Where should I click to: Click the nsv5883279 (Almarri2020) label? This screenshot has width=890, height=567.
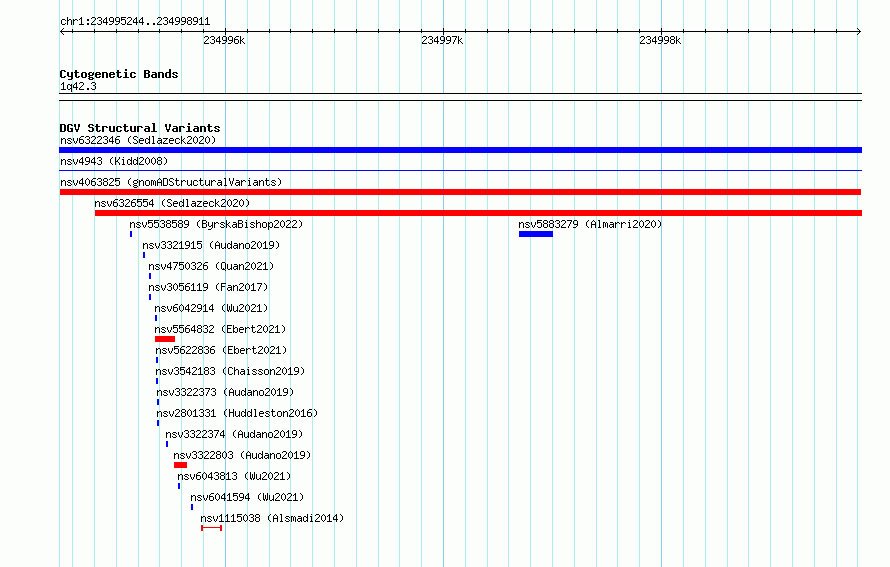point(590,224)
